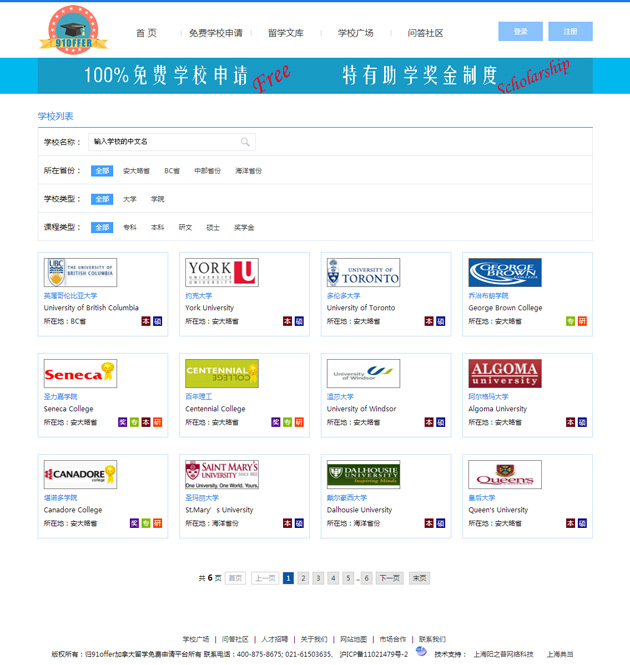This screenshot has height=665, width=630.
Task: Open 留学文库 in the top navigation
Action: 286,33
